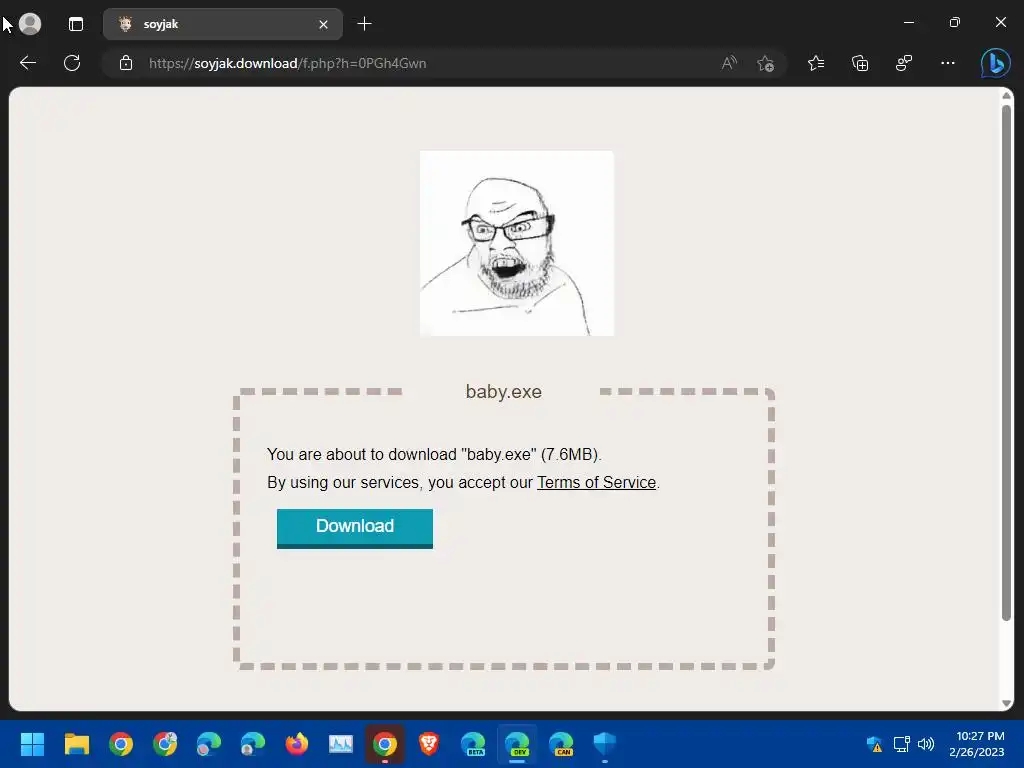Open the browser profile sharing icon
The width and height of the screenshot is (1024, 768).
pyautogui.click(x=904, y=63)
